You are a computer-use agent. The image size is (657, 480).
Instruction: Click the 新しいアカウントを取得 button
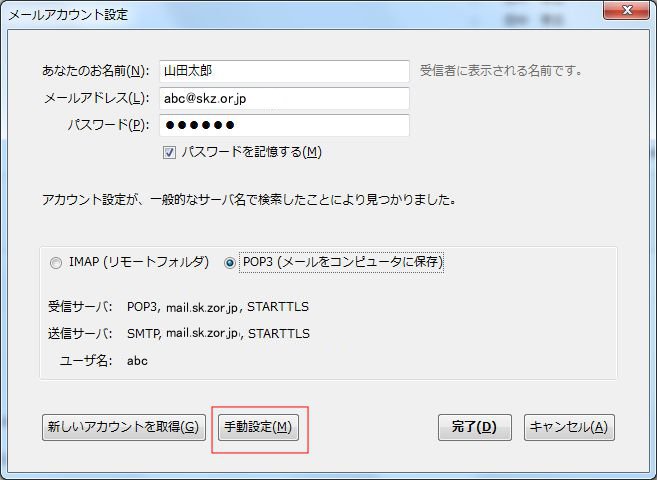coord(124,427)
